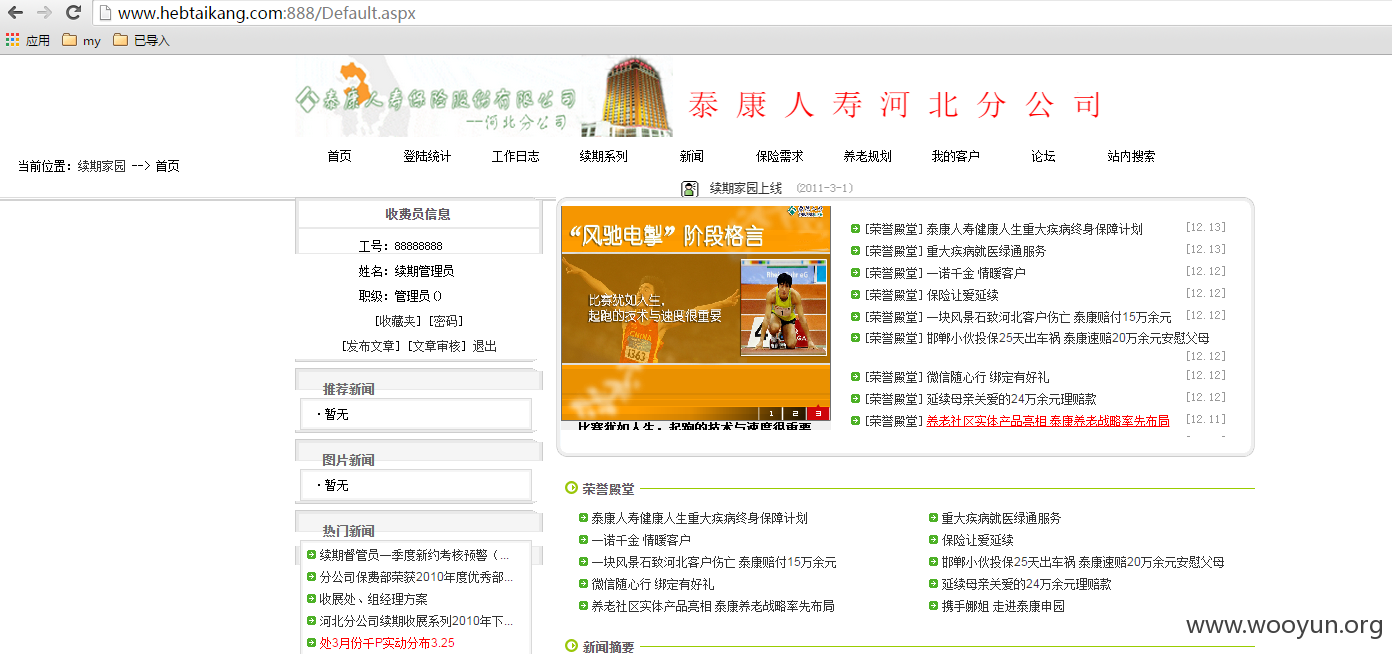Click green bullet icon beside 携手娜姐 走进泰康申园
The height and width of the screenshot is (654, 1392).
click(933, 606)
